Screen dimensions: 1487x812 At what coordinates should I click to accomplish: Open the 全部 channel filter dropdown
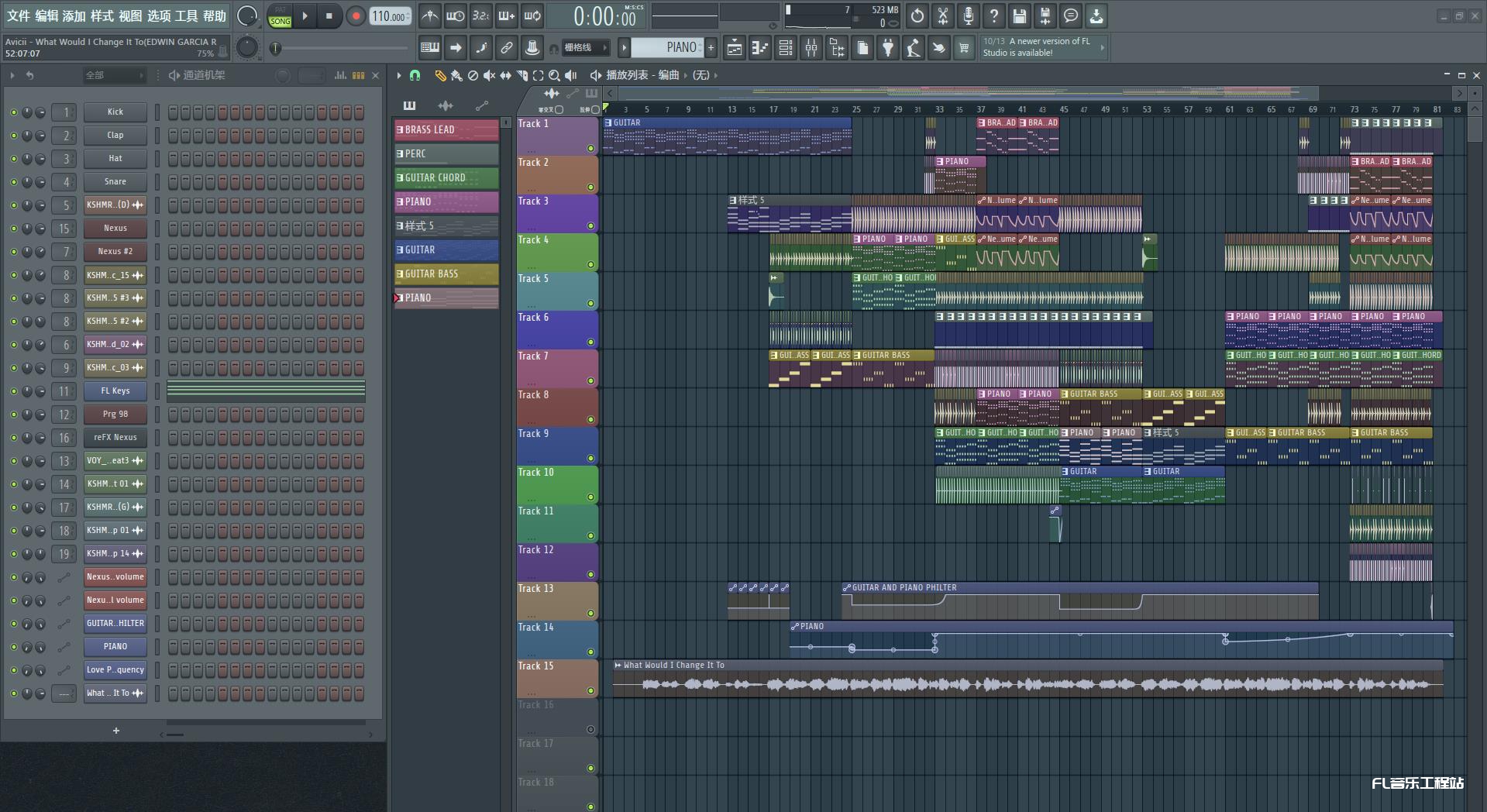[114, 75]
